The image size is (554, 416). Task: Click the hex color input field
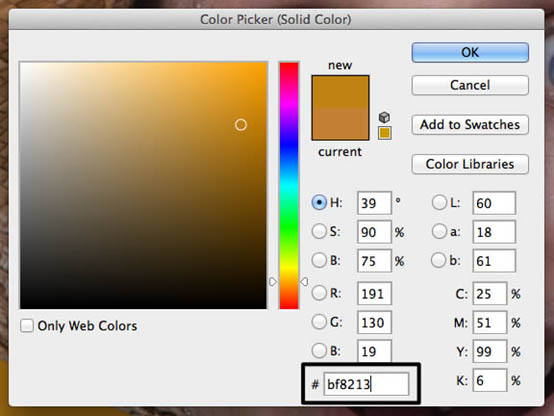coord(366,384)
